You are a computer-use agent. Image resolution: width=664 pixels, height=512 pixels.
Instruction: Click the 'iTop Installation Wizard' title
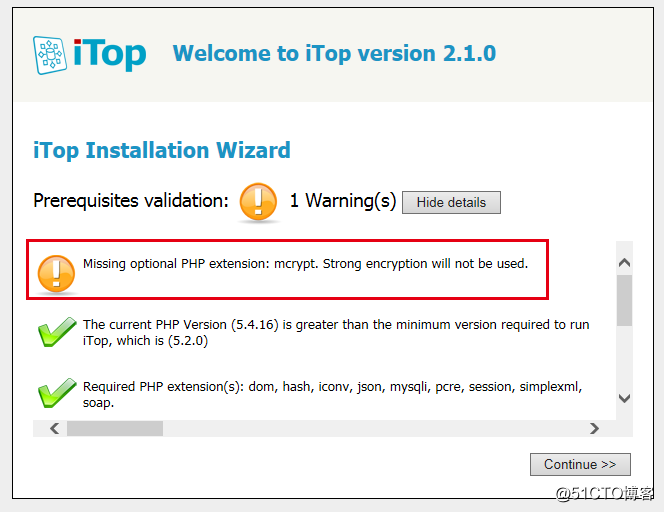(x=162, y=150)
